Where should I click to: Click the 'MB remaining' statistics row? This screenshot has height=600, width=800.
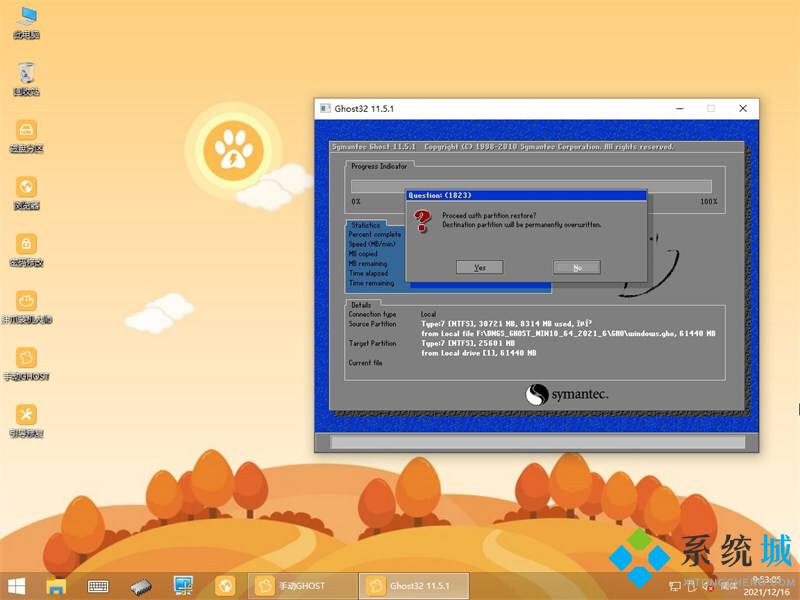click(x=368, y=263)
